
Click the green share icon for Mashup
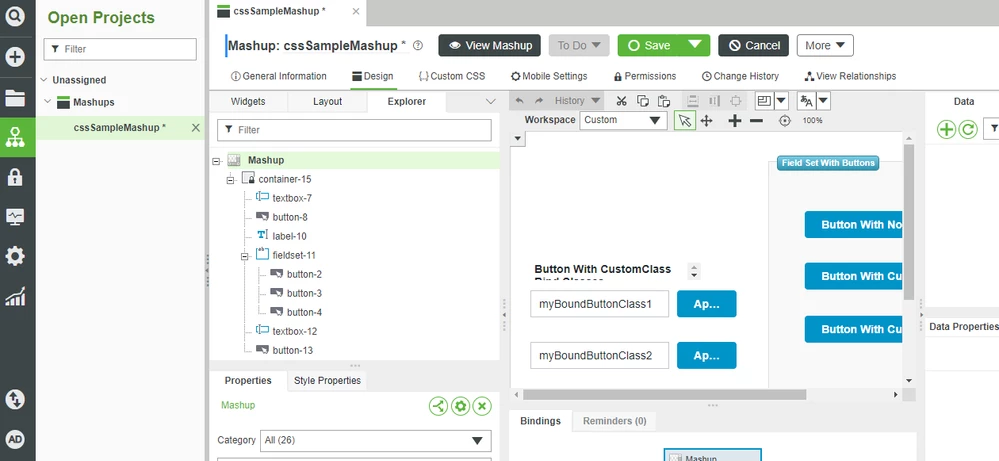438,406
